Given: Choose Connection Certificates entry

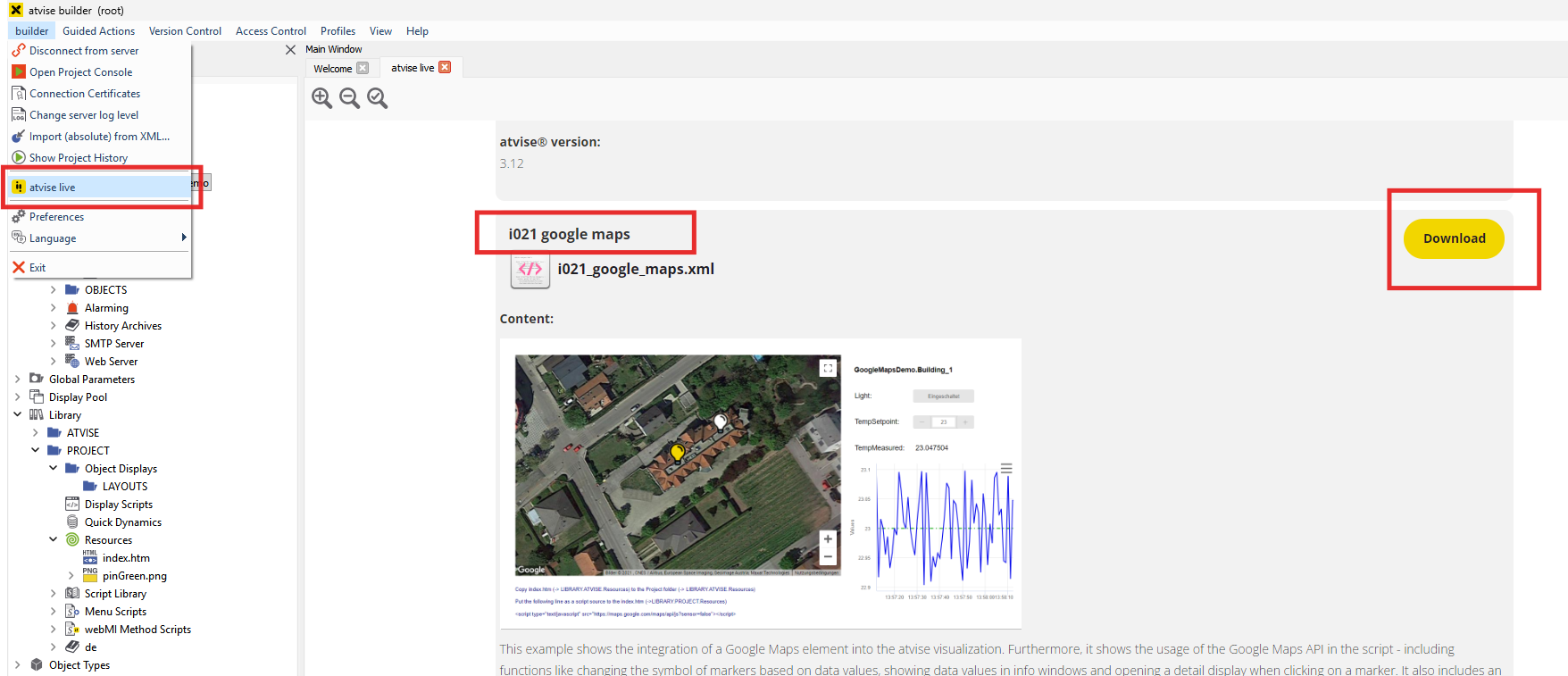Looking at the screenshot, I should coord(99,94).
